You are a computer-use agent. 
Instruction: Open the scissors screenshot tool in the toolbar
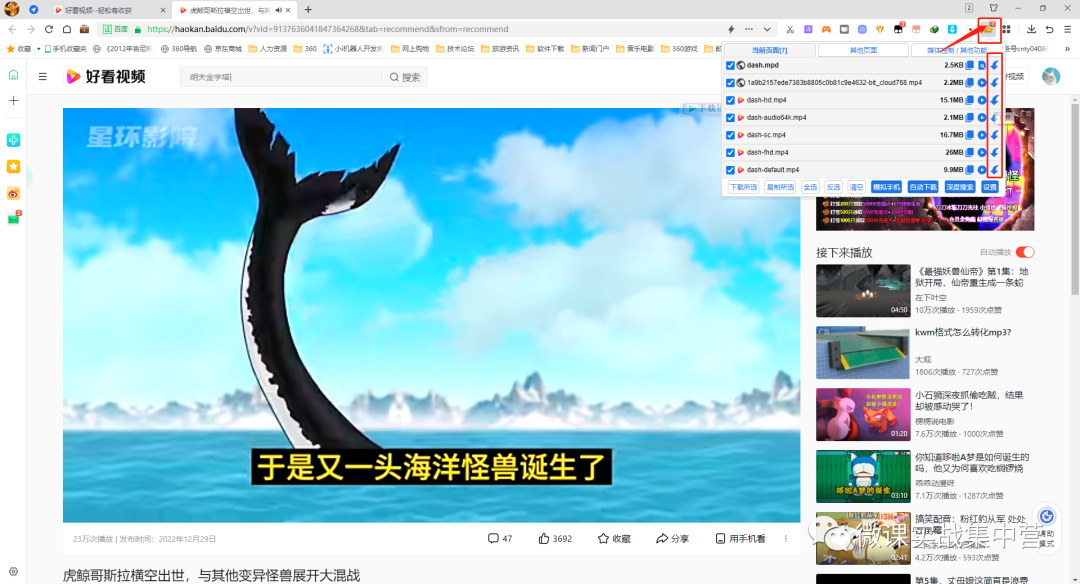point(790,29)
